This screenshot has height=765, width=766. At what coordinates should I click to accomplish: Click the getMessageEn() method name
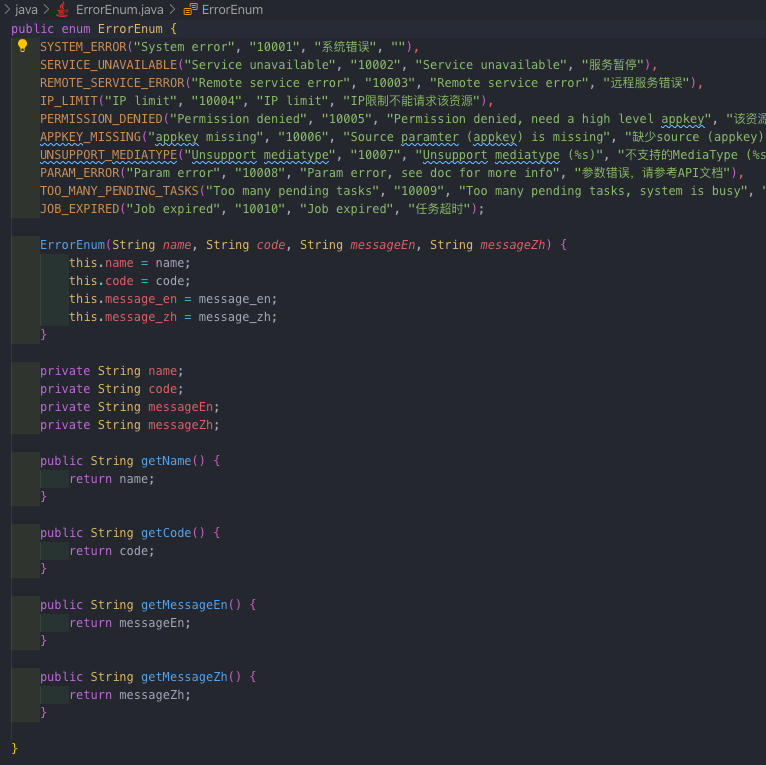click(184, 605)
